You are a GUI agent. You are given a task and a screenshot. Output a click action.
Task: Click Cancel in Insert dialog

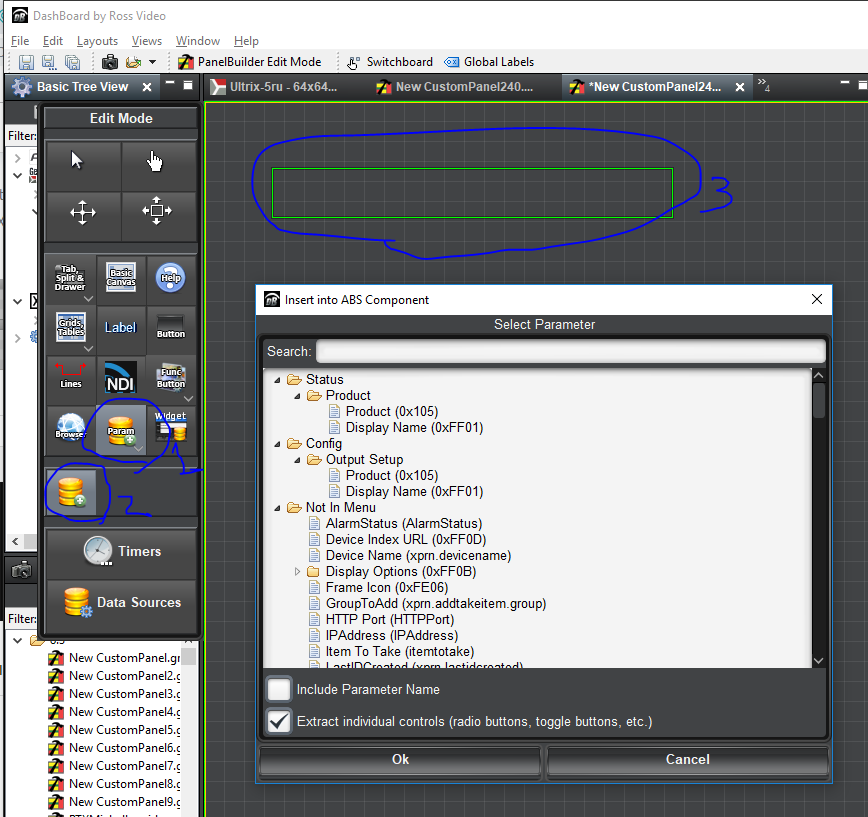pos(688,759)
